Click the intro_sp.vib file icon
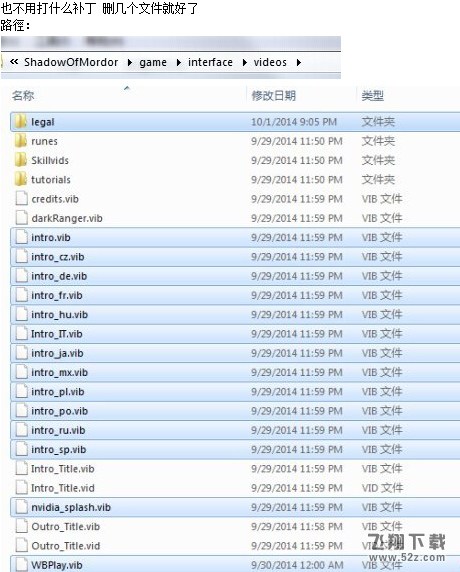 22,449
